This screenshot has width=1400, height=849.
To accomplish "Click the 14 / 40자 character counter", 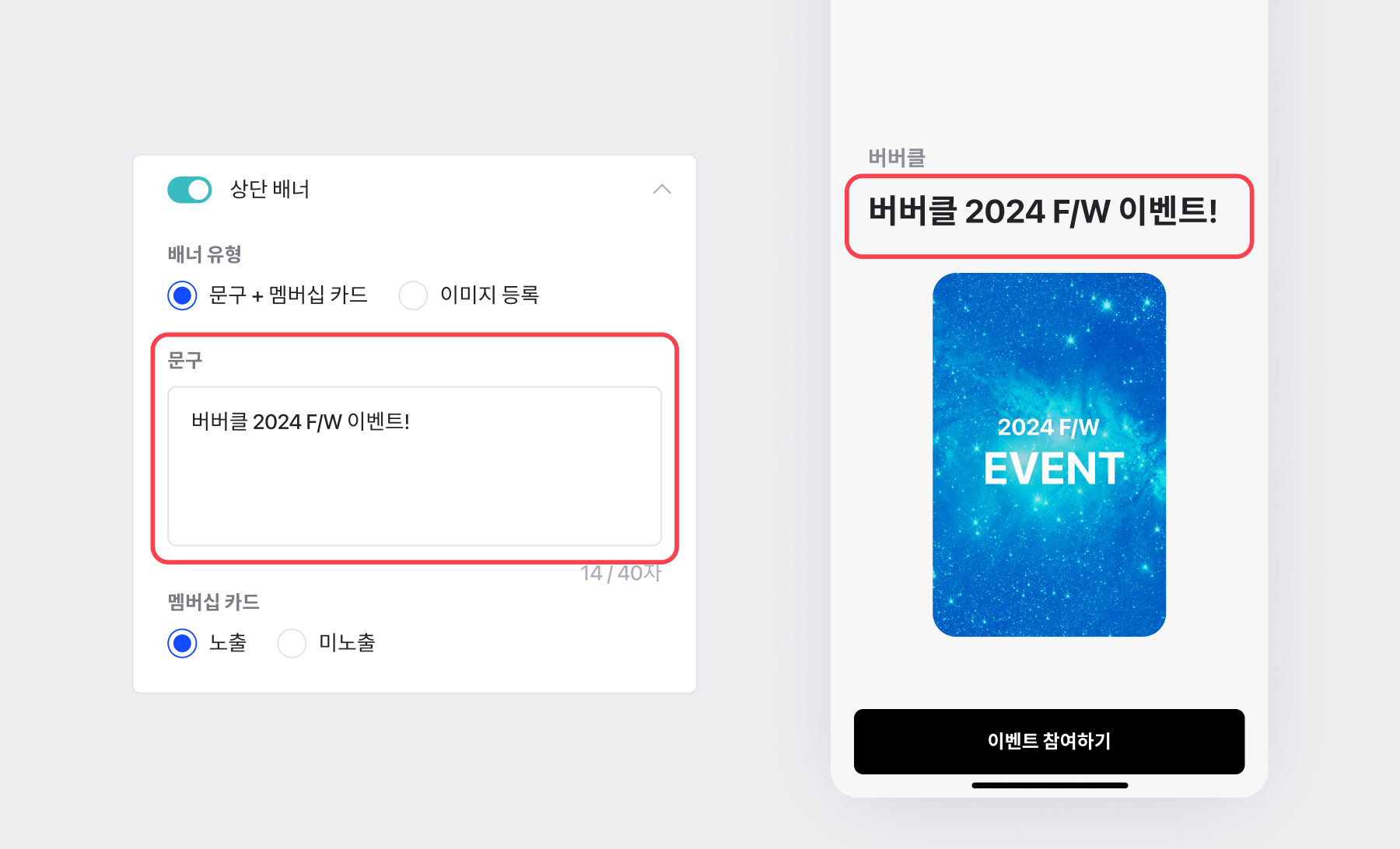I will [621, 573].
